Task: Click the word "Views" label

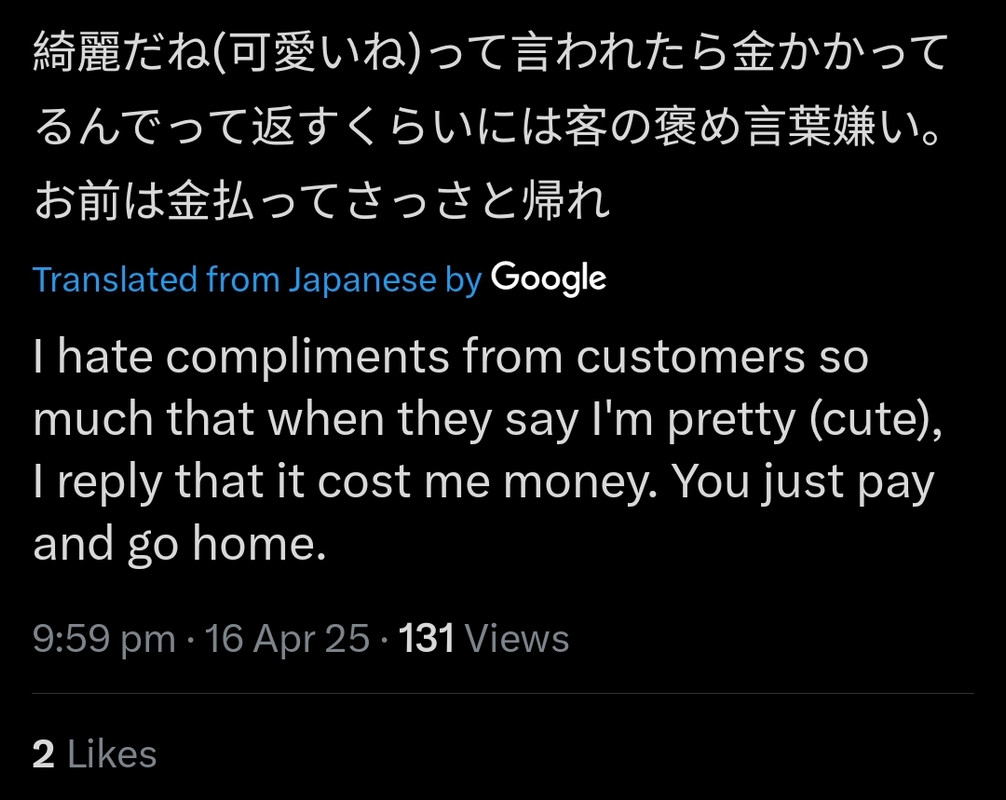Action: [x=517, y=639]
